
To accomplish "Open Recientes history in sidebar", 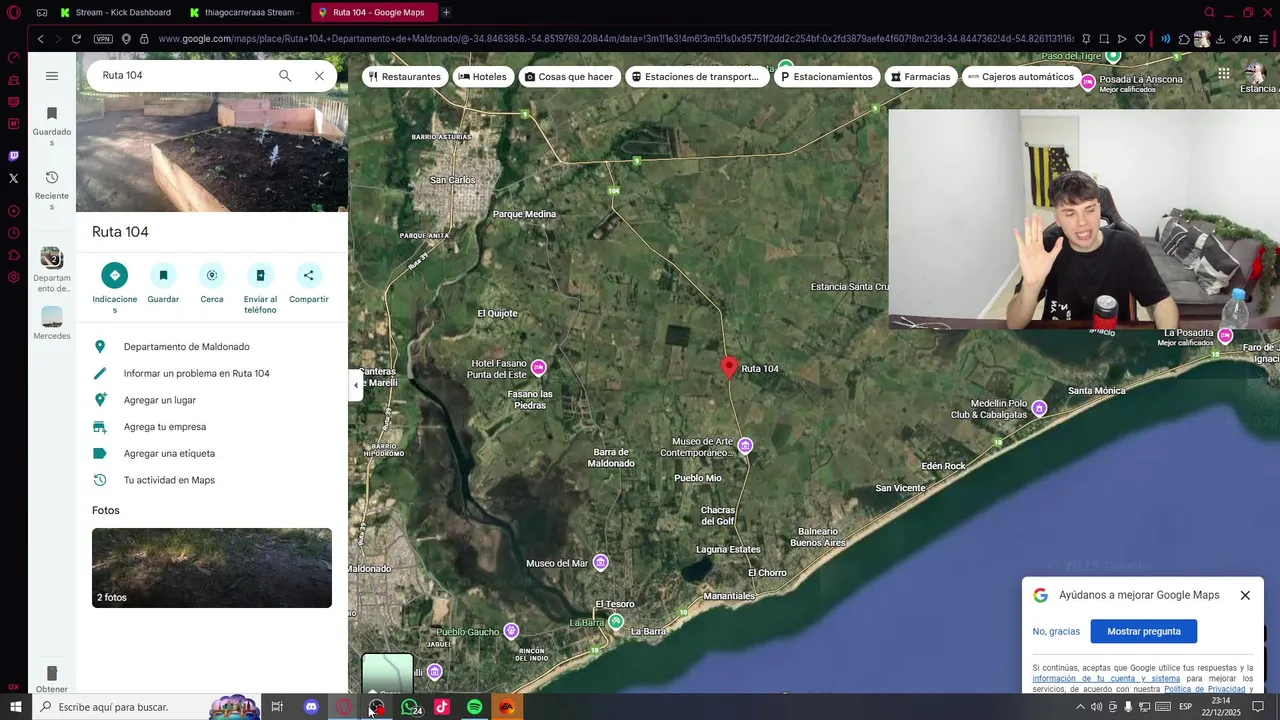I will tap(52, 190).
